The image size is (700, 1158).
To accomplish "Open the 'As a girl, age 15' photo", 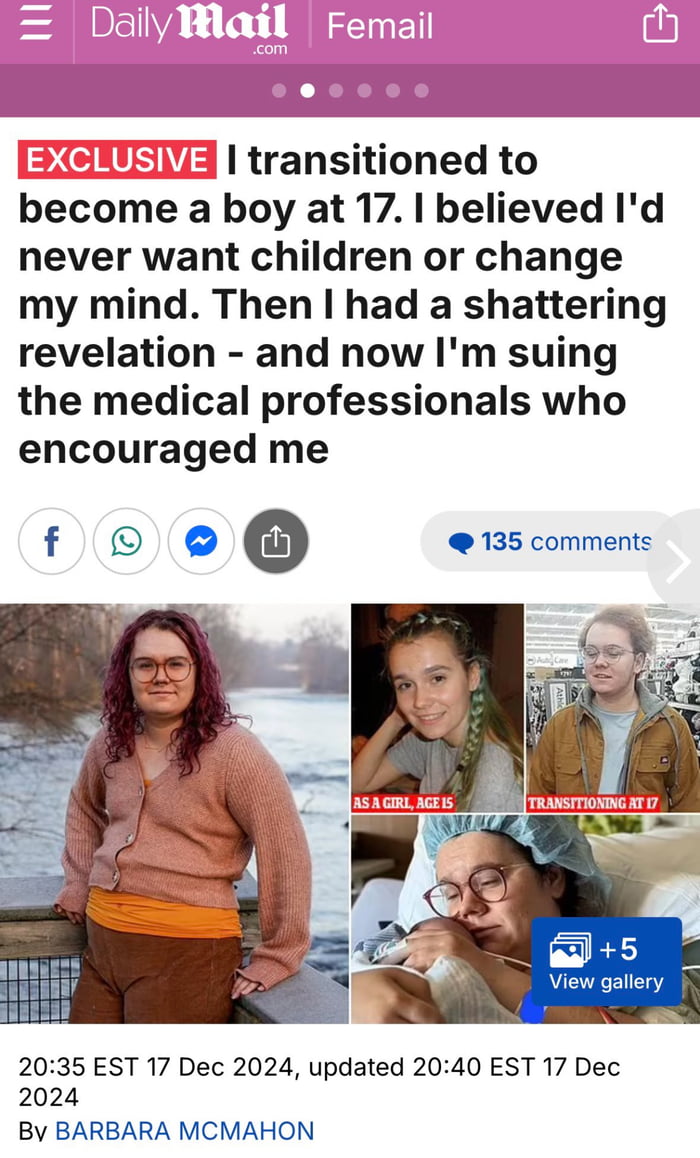I will (437, 708).
